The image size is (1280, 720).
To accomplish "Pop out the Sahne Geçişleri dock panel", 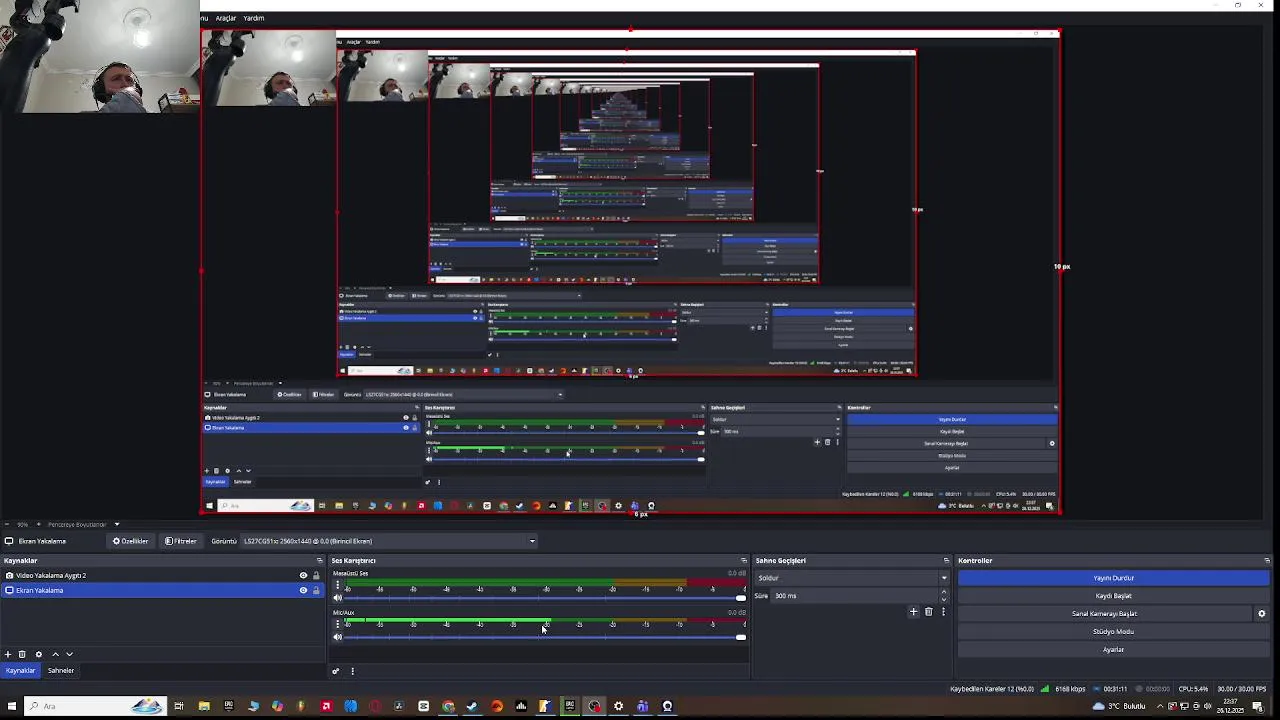I will 946,560.
